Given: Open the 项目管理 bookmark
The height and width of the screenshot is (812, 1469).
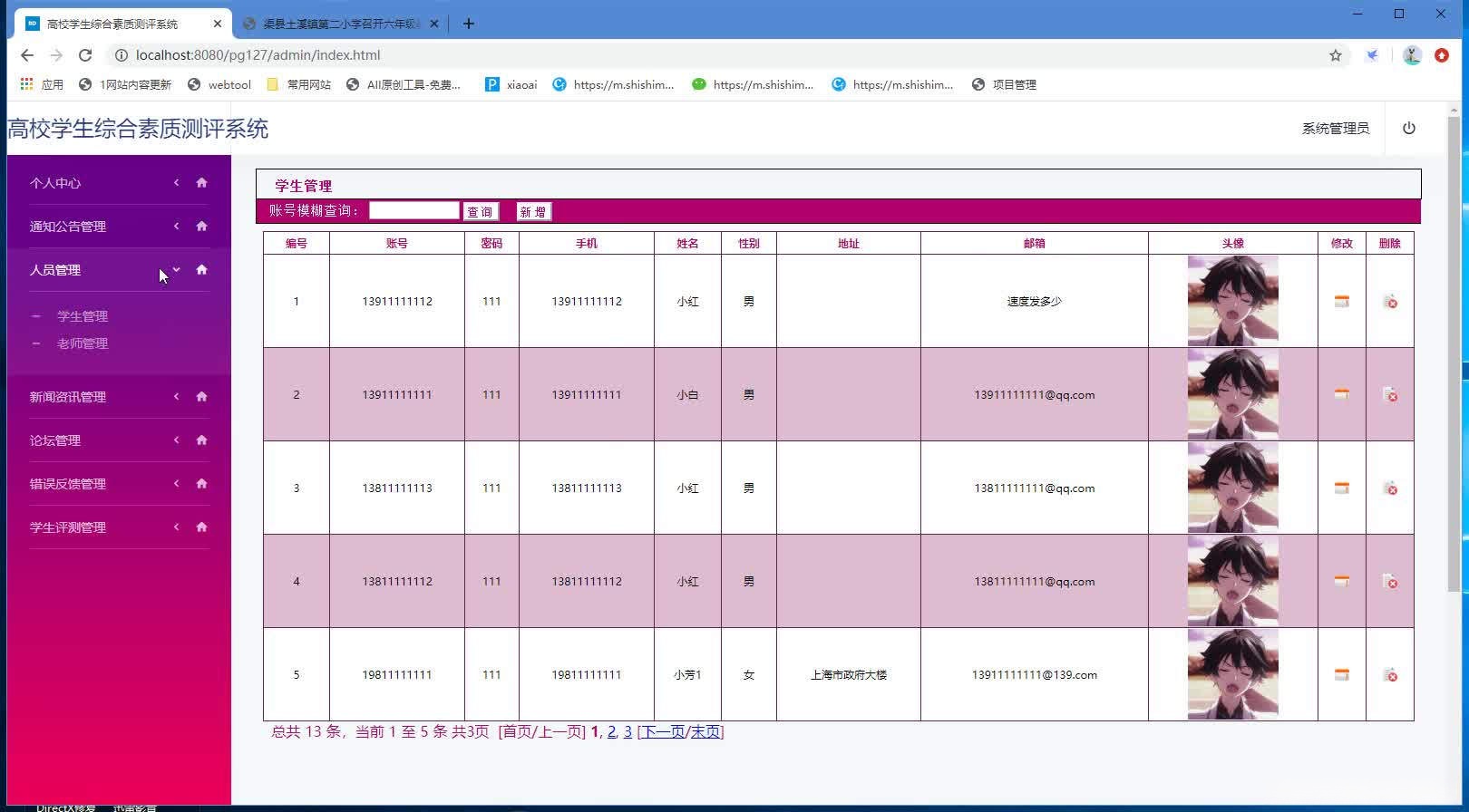Looking at the screenshot, I should [1004, 84].
